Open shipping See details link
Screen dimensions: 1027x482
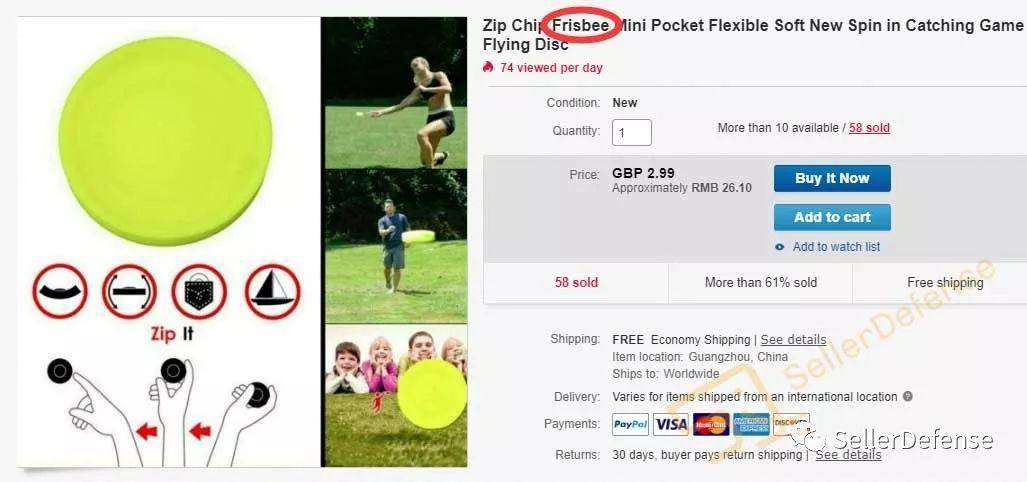[x=793, y=340]
